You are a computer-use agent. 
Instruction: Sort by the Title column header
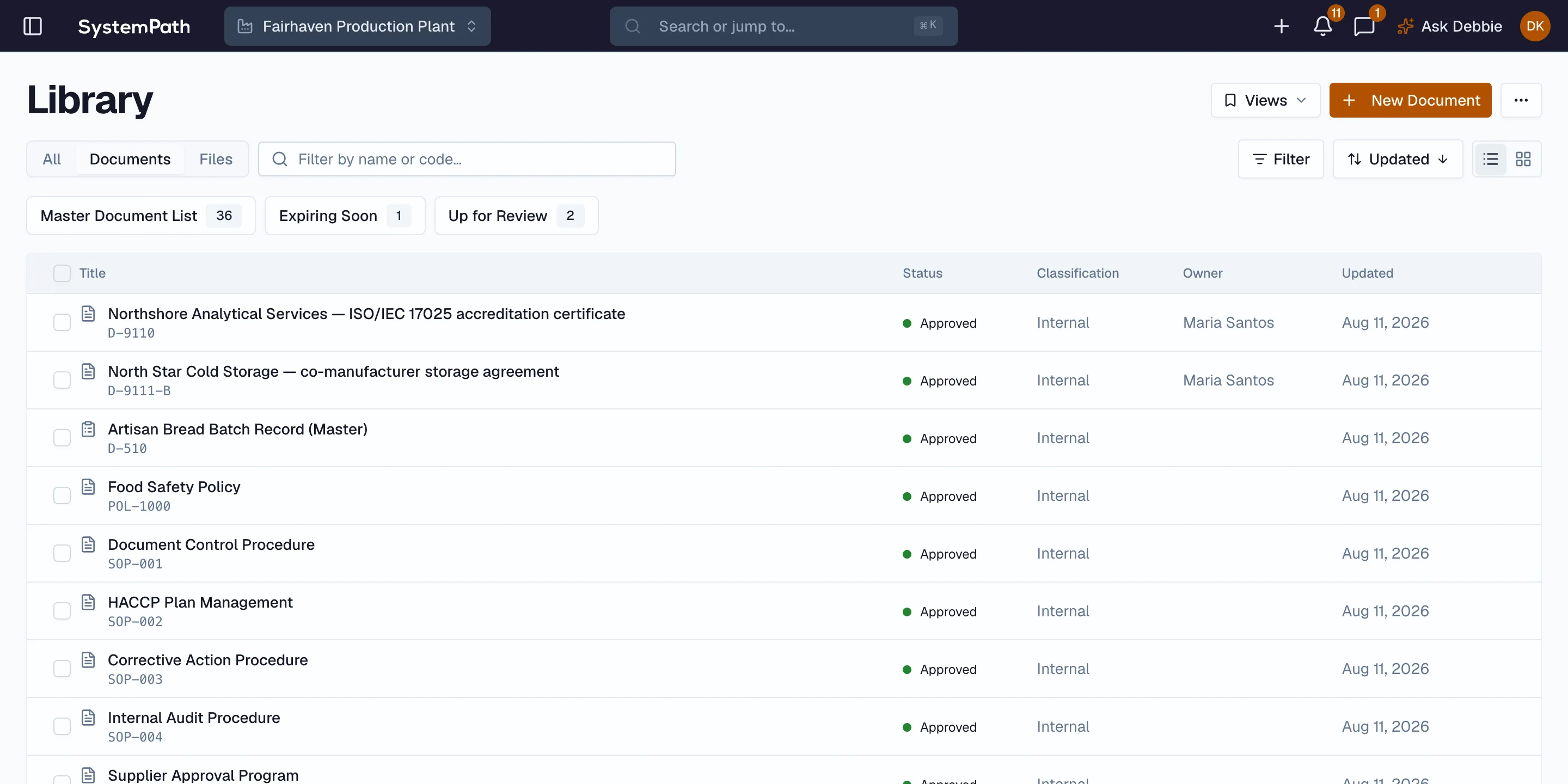click(92, 273)
